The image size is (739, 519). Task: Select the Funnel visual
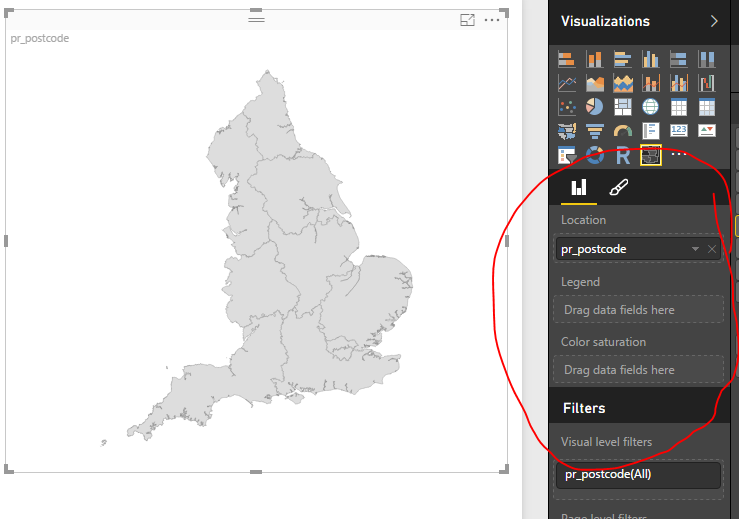[x=594, y=131]
